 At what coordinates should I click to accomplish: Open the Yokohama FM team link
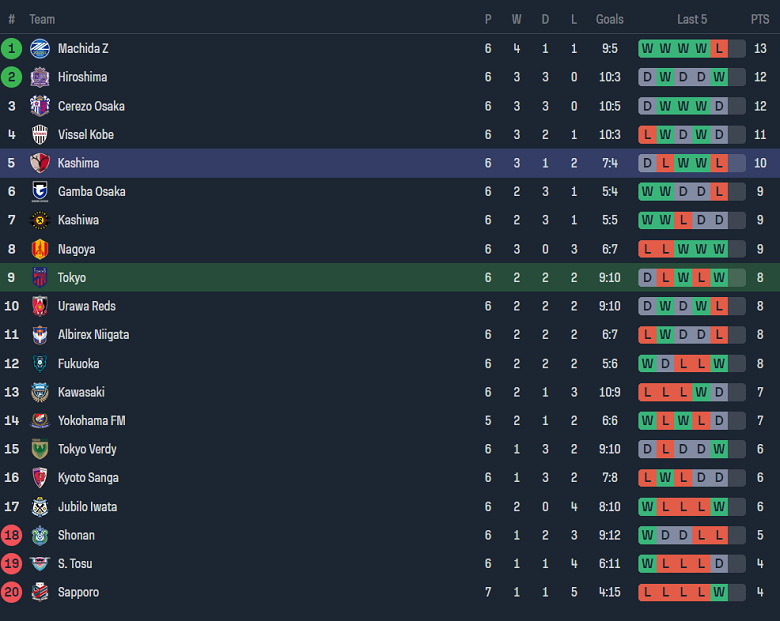pos(91,421)
